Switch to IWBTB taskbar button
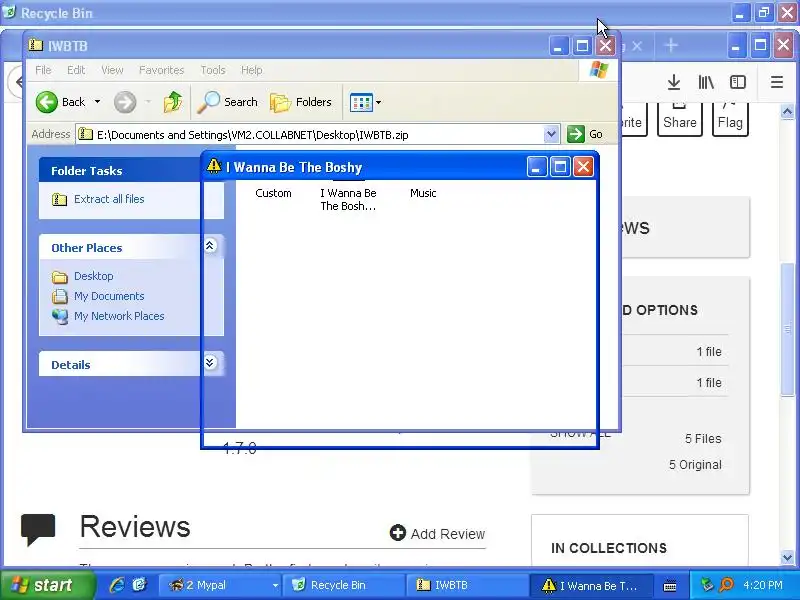The height and width of the screenshot is (600, 800). pos(467,585)
